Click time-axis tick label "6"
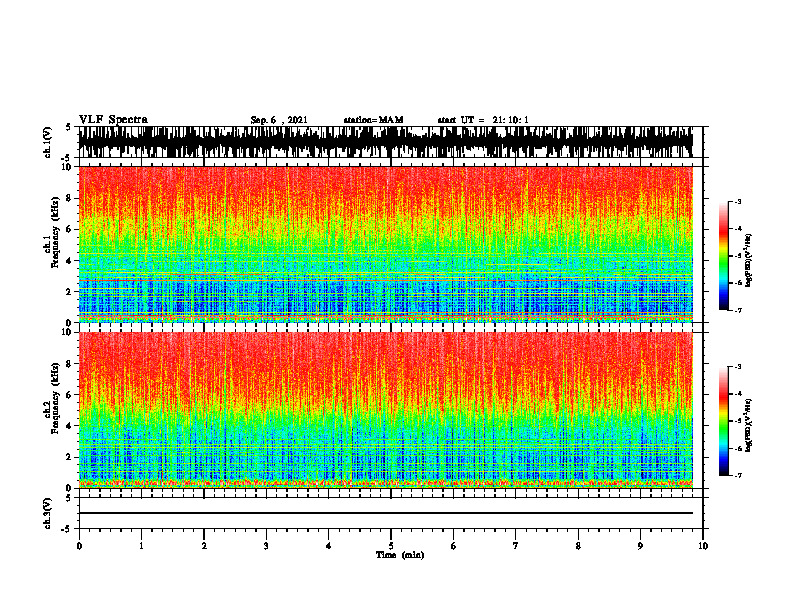The width and height of the screenshot is (792, 612). pos(454,546)
